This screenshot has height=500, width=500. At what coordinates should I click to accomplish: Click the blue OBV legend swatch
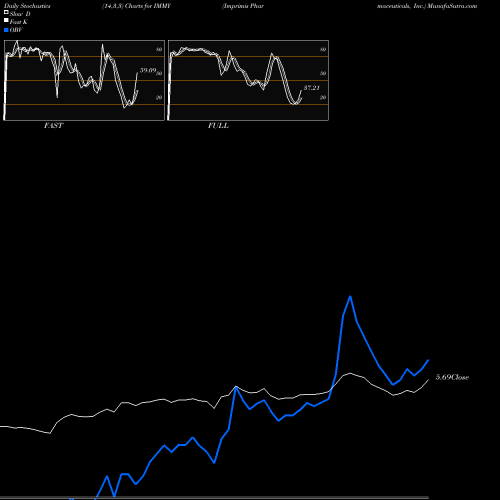click(x=6, y=30)
